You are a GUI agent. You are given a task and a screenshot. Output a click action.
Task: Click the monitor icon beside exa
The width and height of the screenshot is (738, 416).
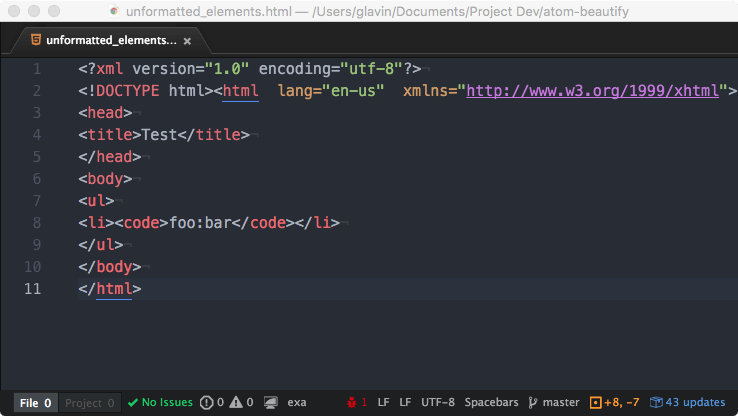[x=270, y=402]
